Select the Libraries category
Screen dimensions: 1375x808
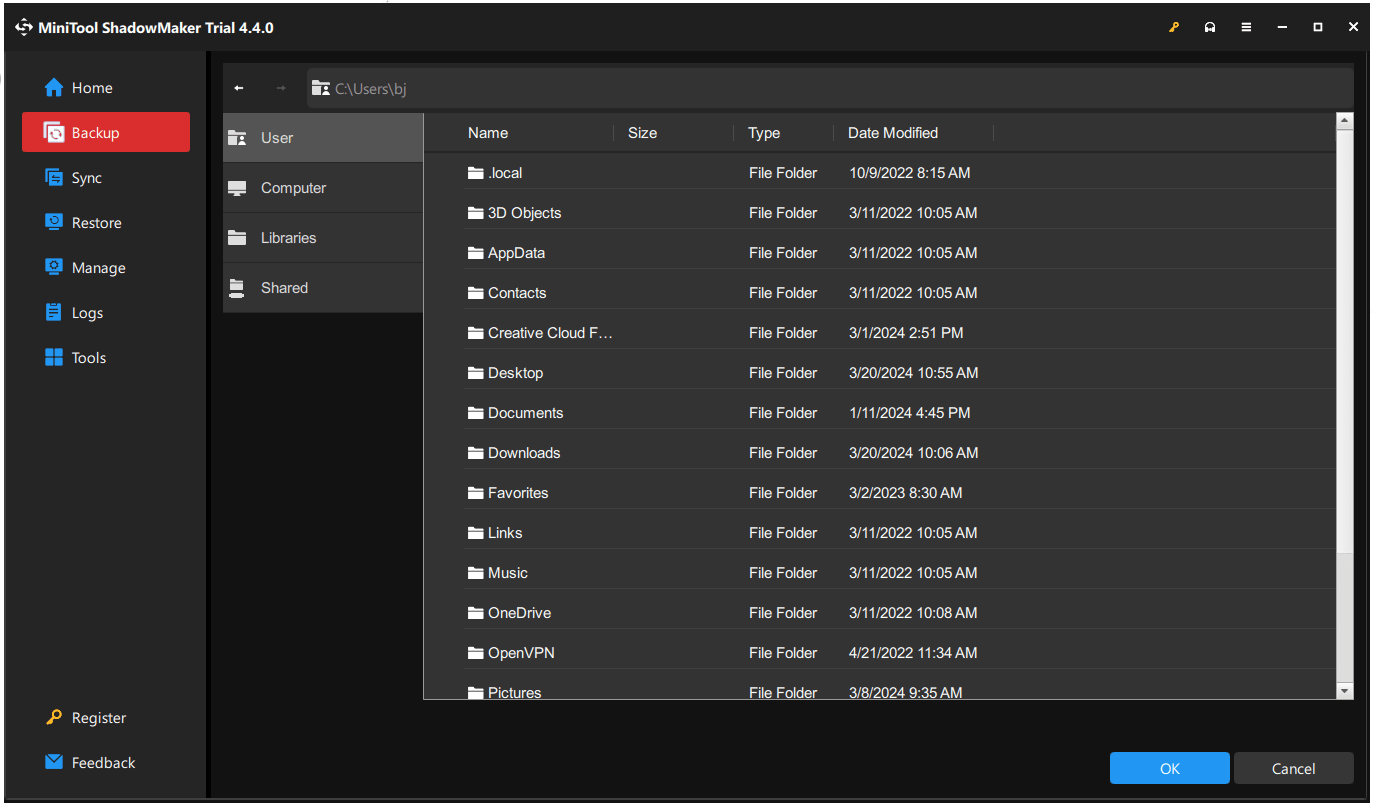click(289, 237)
